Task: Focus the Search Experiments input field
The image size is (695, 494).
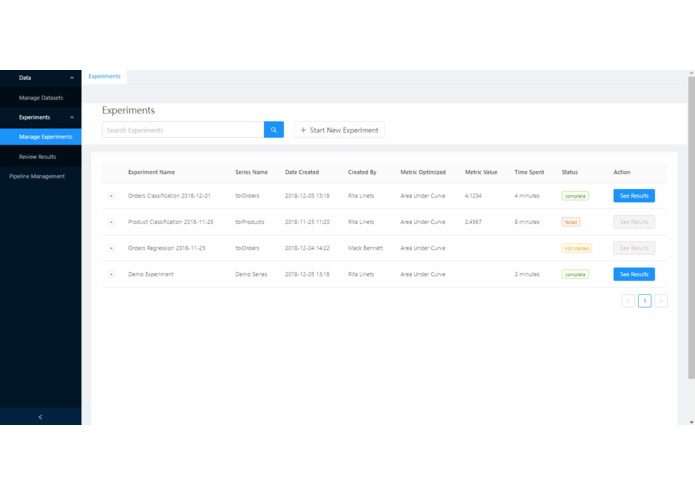Action: [183, 130]
